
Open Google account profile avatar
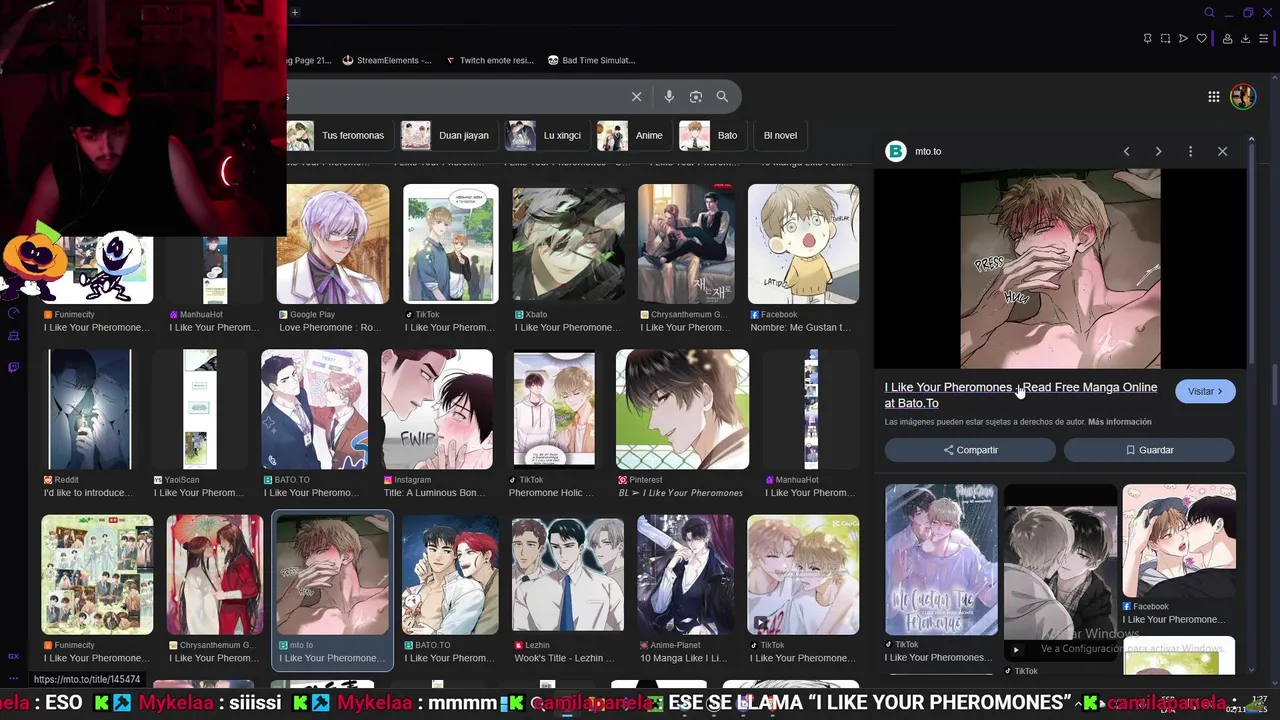click(1243, 96)
